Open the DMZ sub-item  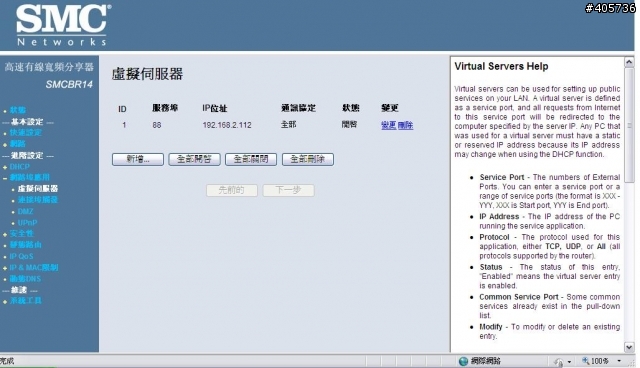tap(25, 211)
